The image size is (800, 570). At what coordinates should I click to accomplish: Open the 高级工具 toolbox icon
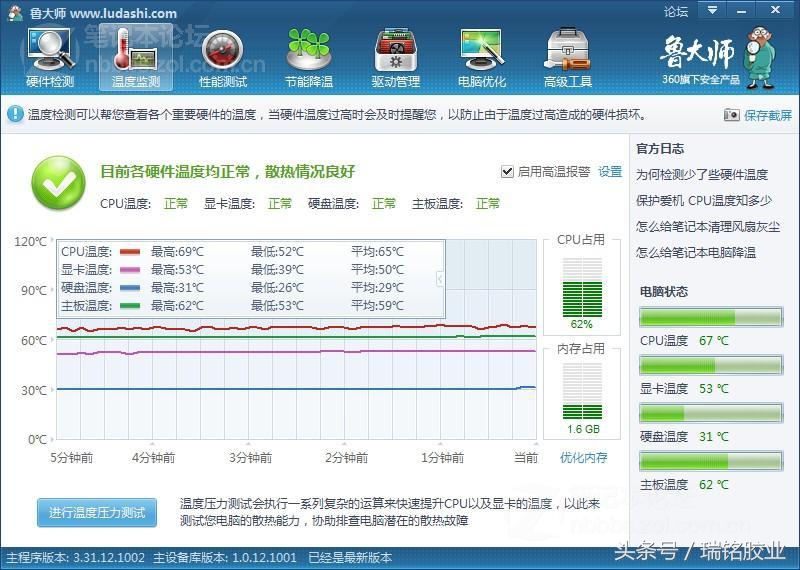[567, 57]
